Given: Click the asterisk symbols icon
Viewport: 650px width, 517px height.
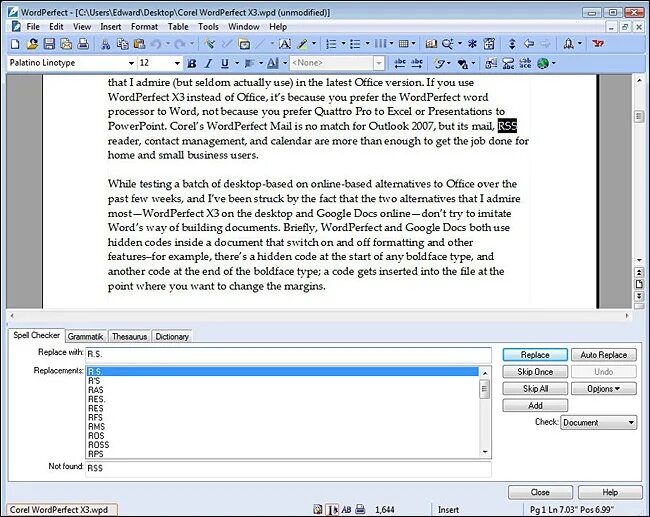Looking at the screenshot, I should [x=472, y=44].
